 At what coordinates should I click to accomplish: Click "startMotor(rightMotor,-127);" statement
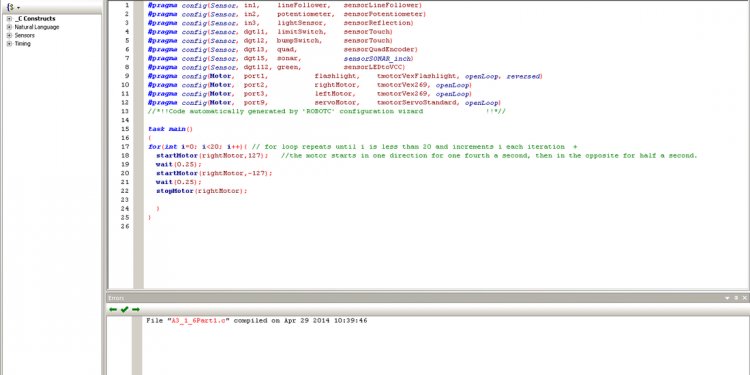pos(214,173)
